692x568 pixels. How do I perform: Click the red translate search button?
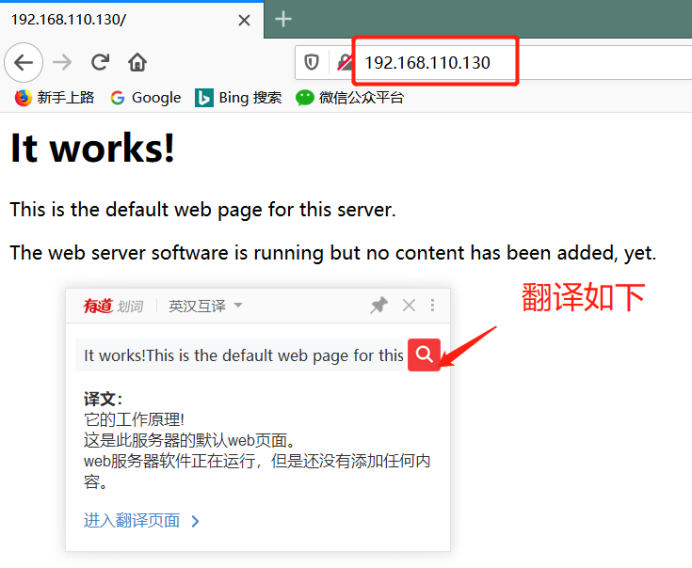[424, 354]
